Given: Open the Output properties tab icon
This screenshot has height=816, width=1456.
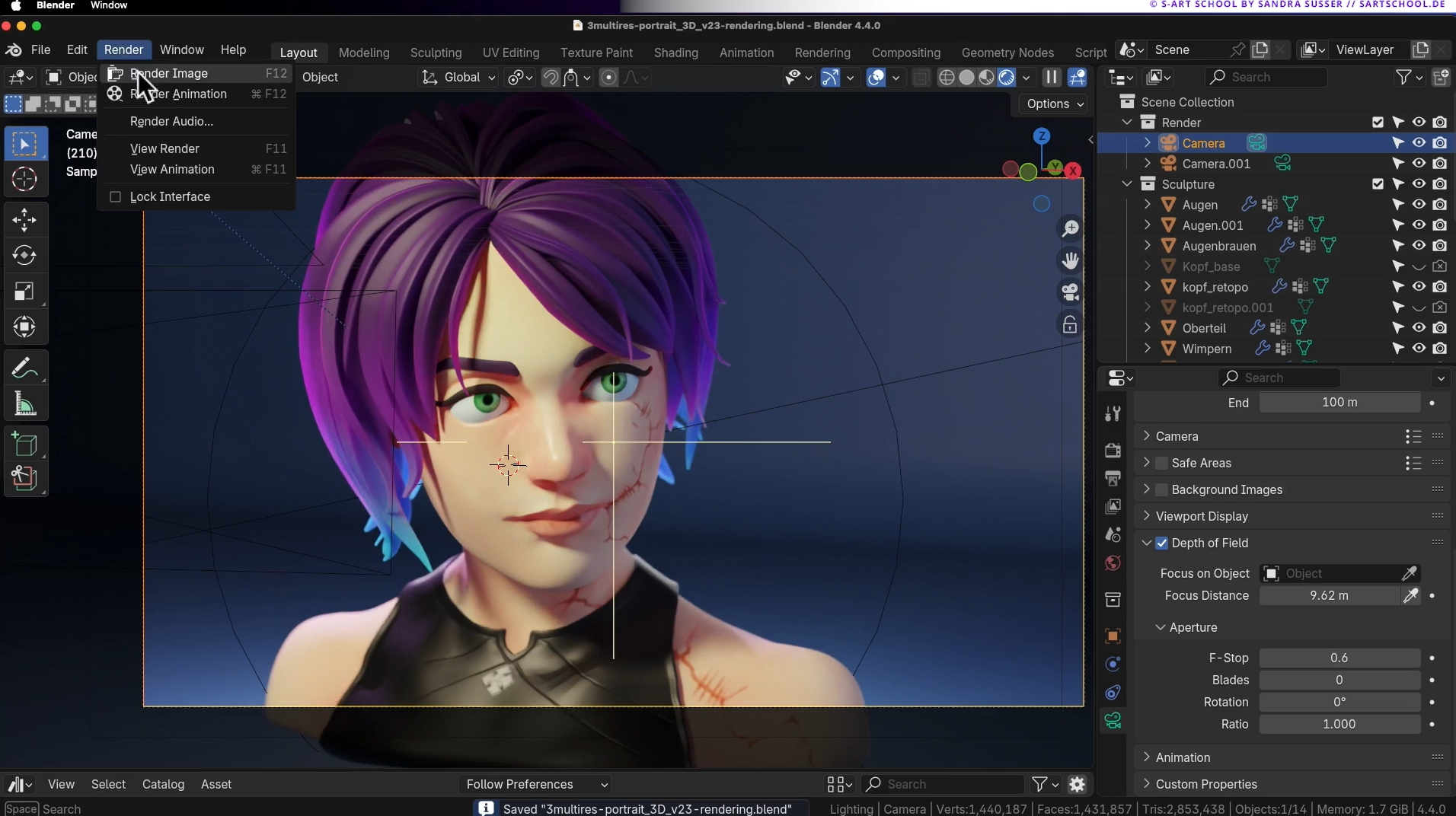Looking at the screenshot, I should point(1113,478).
